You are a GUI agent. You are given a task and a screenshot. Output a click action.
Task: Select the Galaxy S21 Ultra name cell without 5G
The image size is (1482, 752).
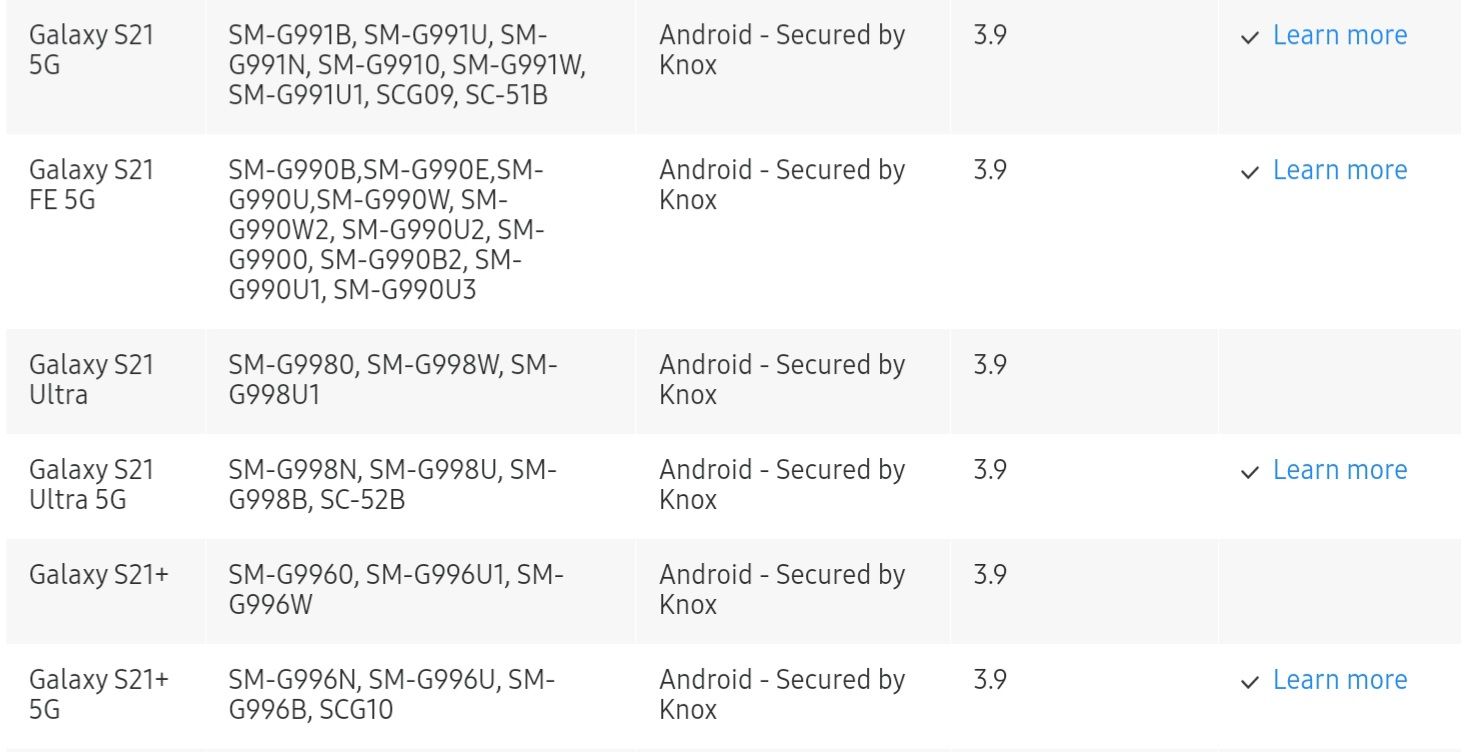click(x=91, y=380)
